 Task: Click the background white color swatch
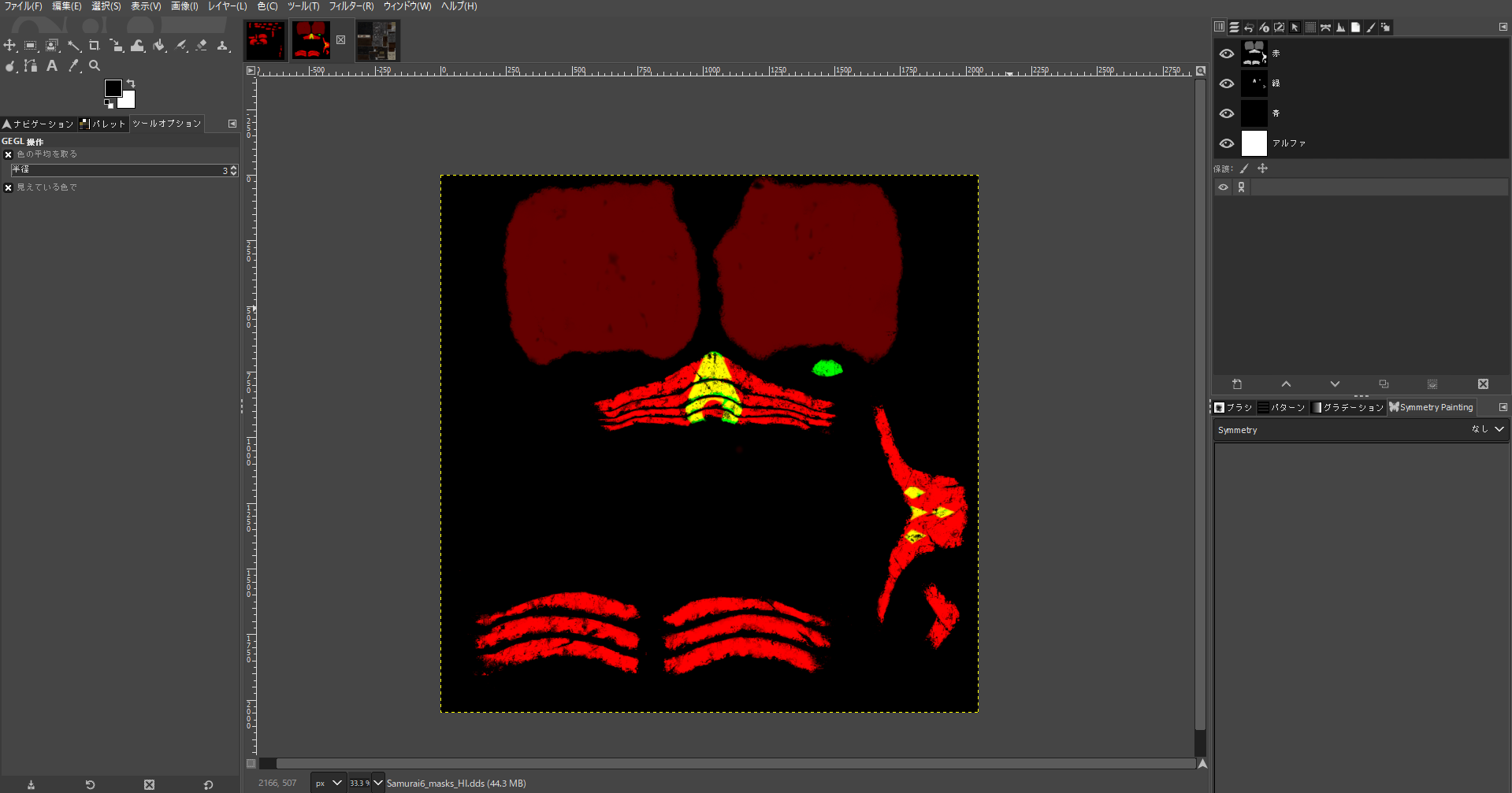click(129, 102)
